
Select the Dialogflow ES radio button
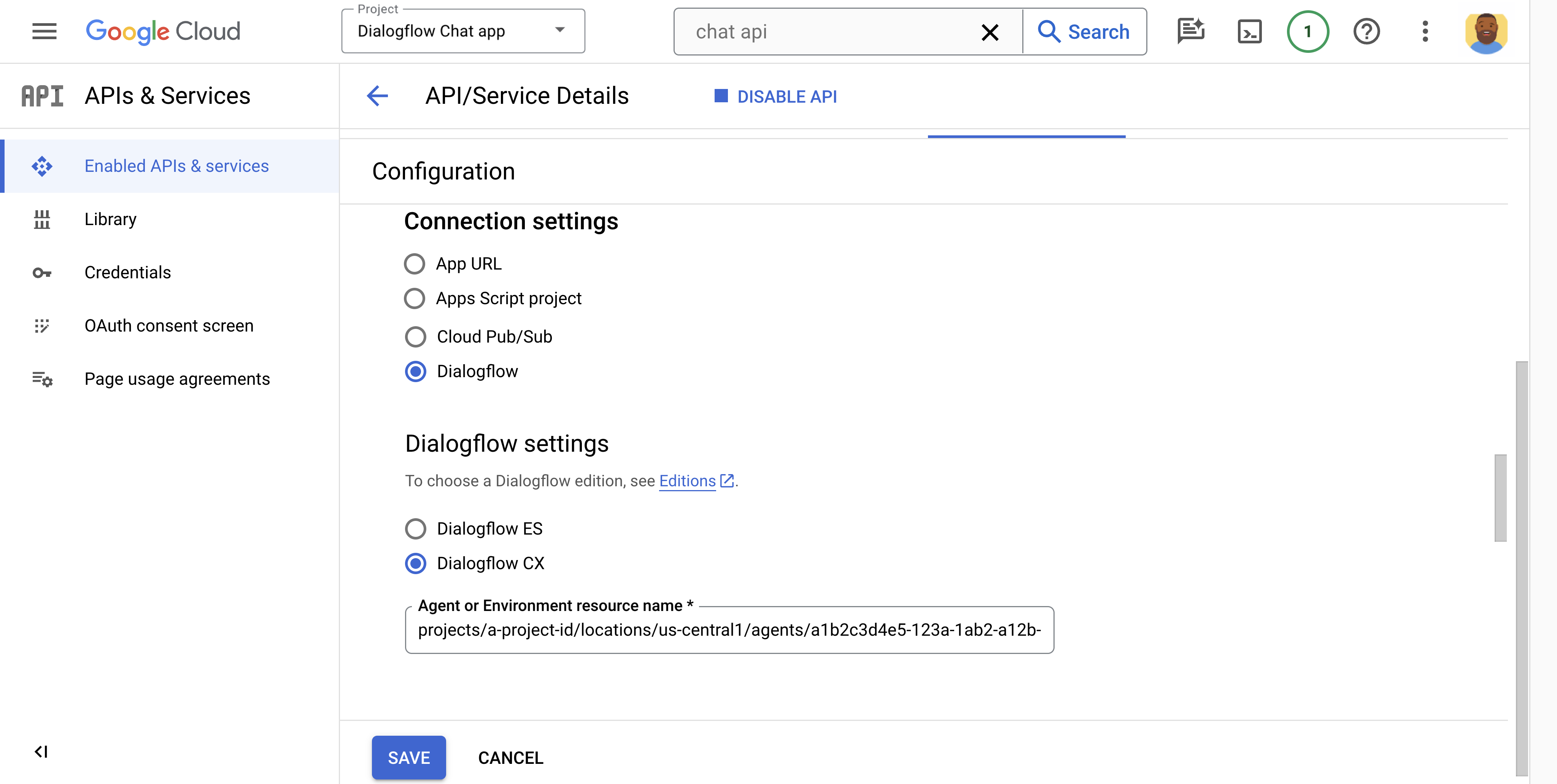point(416,528)
